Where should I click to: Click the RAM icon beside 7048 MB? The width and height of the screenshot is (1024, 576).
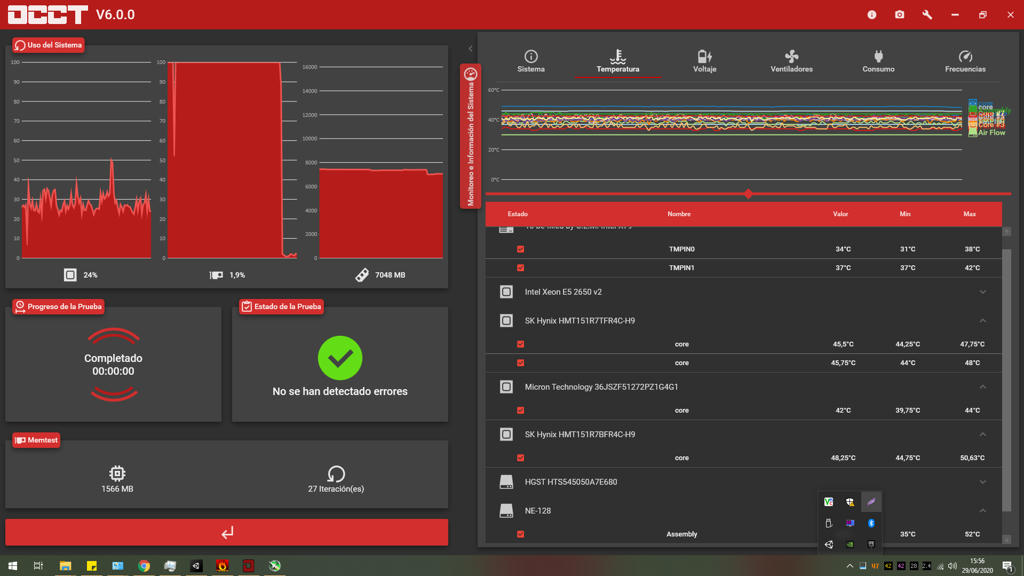pyautogui.click(x=362, y=275)
